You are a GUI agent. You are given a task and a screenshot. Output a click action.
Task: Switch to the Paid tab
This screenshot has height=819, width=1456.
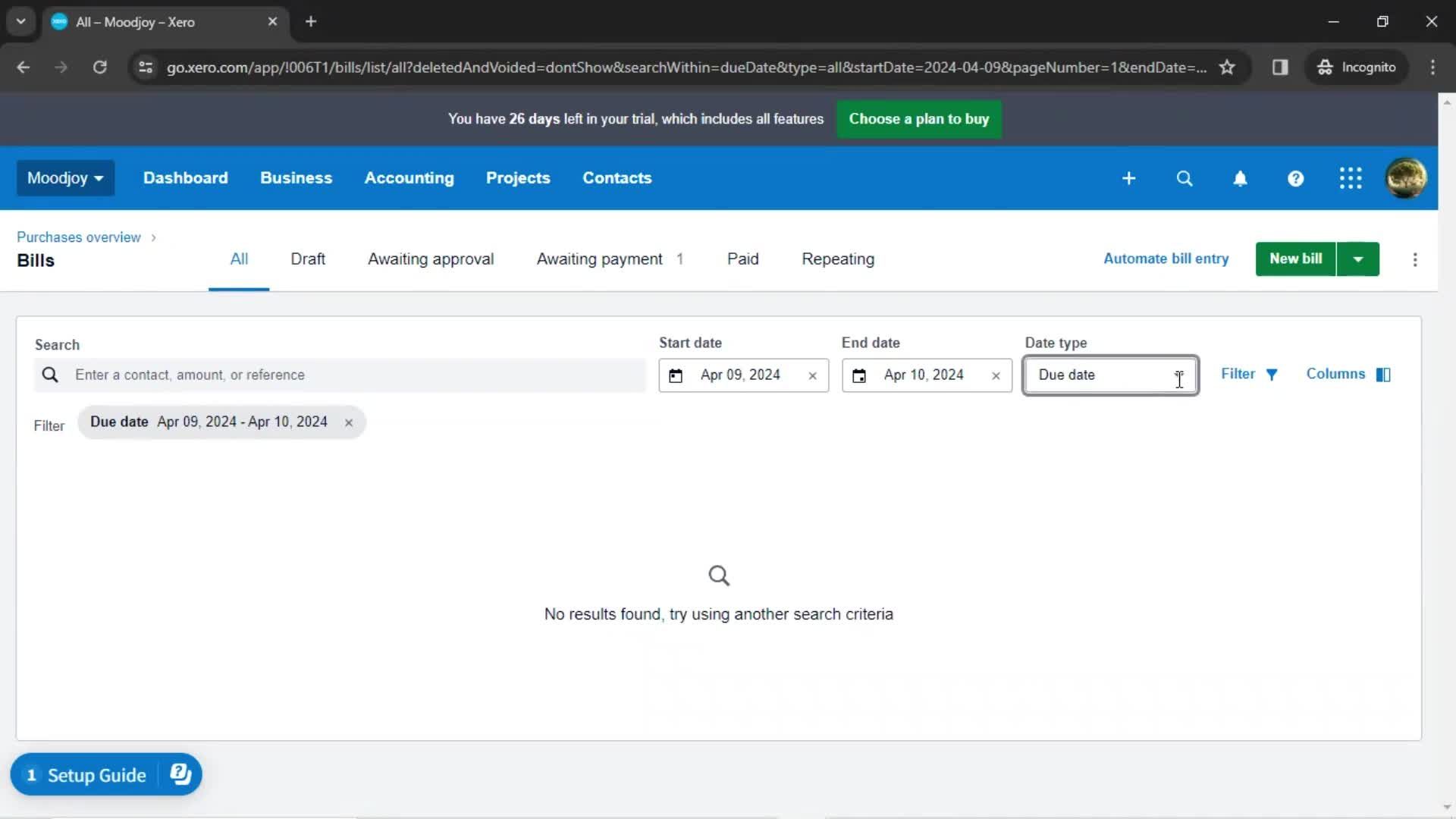[743, 259]
